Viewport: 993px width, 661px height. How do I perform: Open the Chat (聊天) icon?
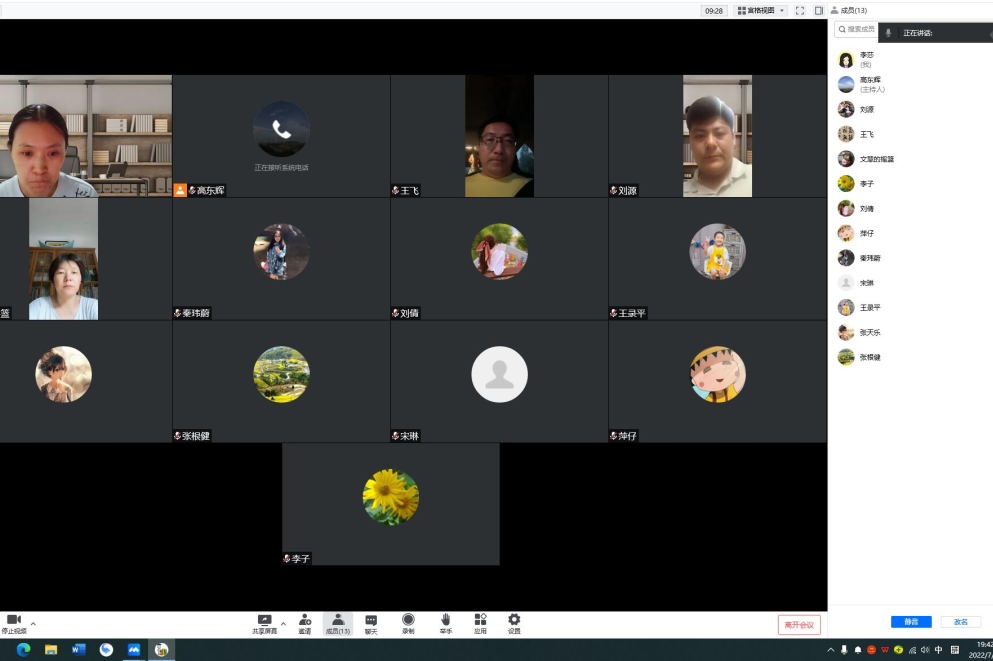371,620
